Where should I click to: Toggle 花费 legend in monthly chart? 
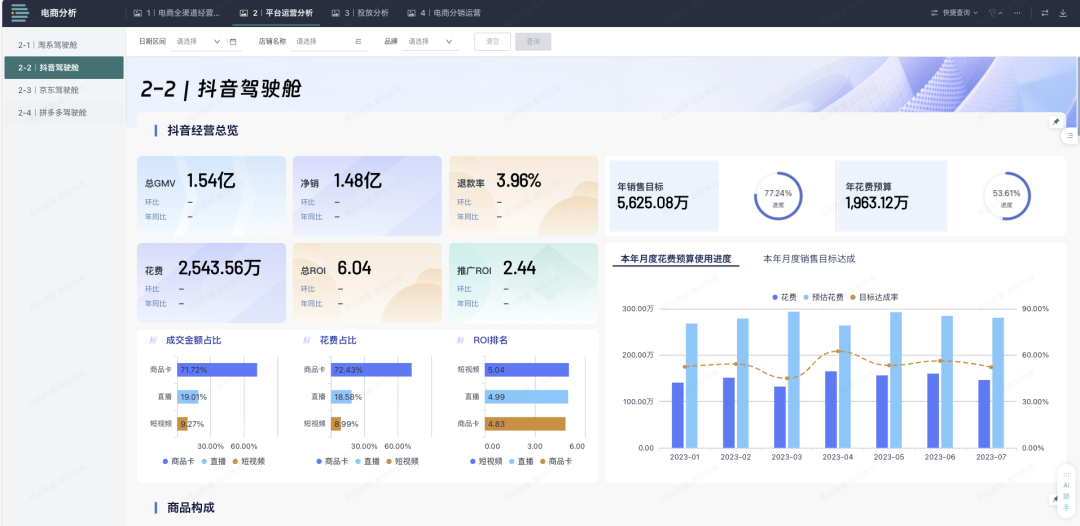tap(785, 297)
